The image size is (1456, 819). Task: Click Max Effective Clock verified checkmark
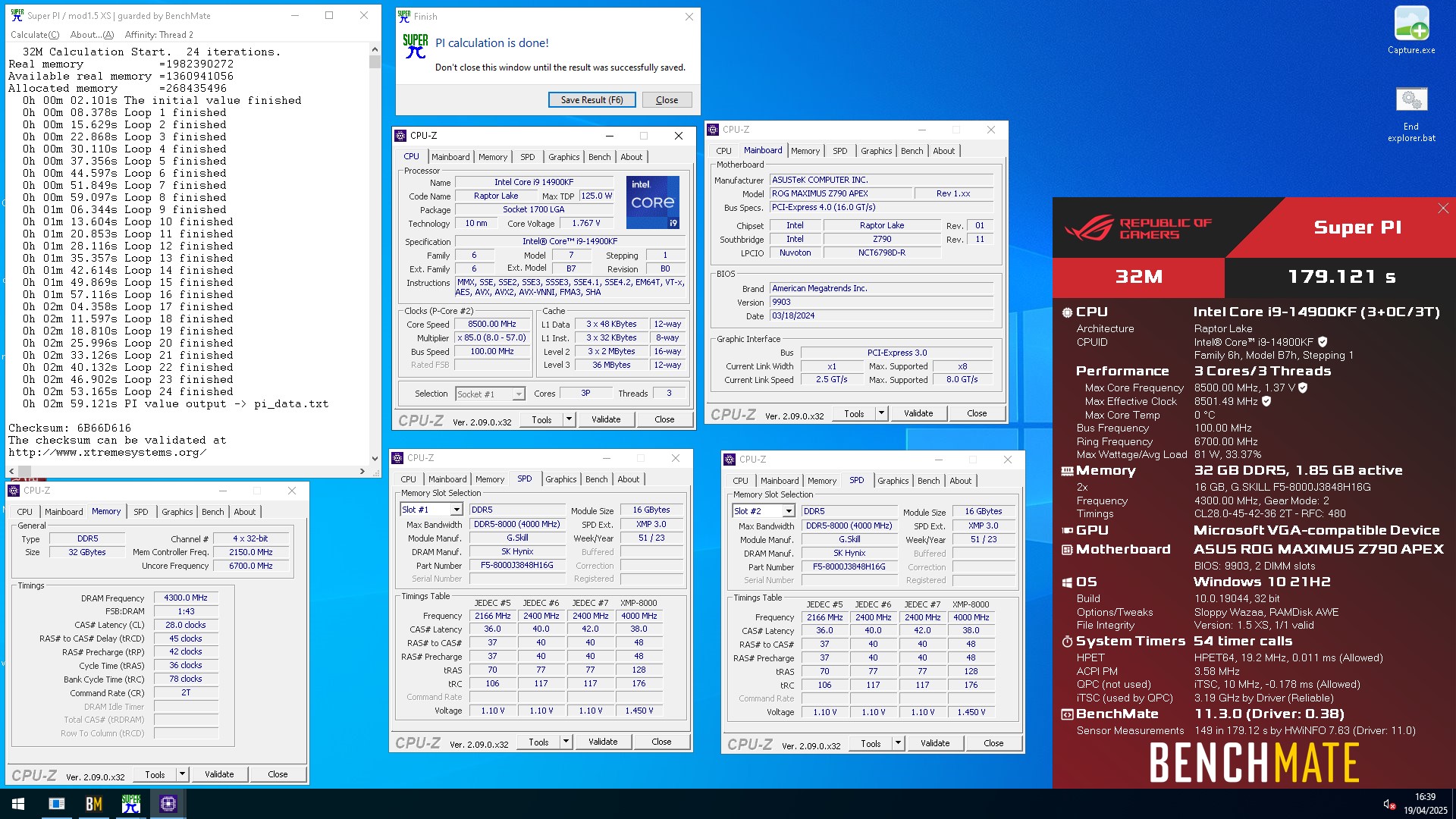tap(1266, 401)
